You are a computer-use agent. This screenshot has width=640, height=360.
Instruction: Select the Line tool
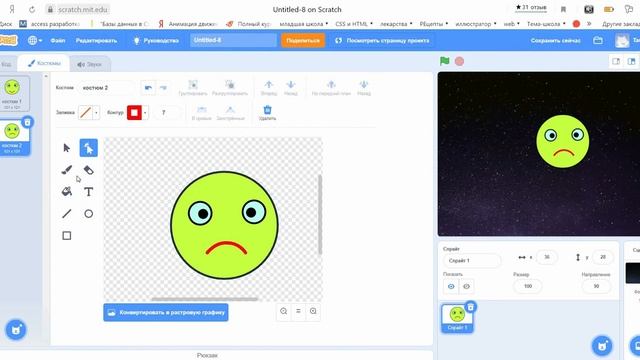point(67,213)
